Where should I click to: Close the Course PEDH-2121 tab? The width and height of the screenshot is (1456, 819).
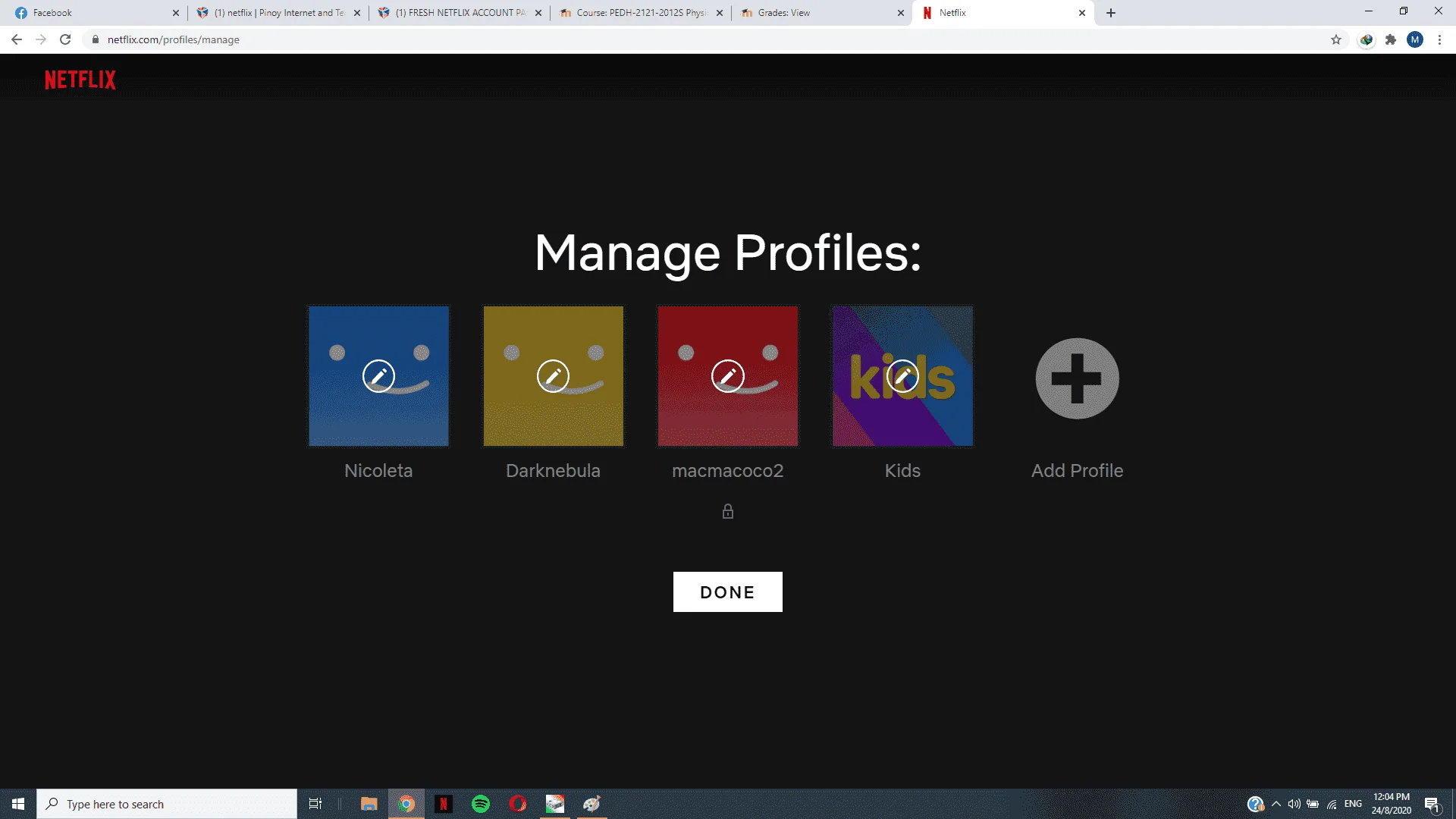(x=720, y=13)
